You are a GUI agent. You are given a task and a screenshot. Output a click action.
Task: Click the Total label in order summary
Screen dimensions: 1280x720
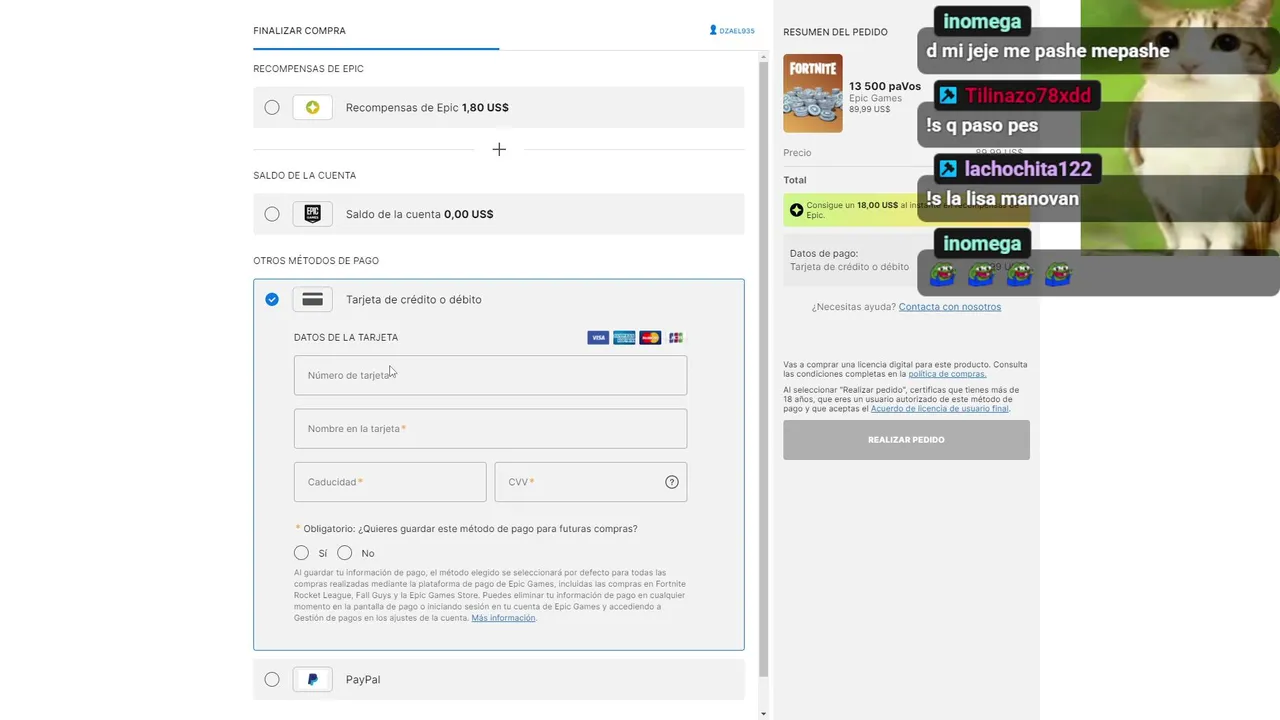[795, 180]
